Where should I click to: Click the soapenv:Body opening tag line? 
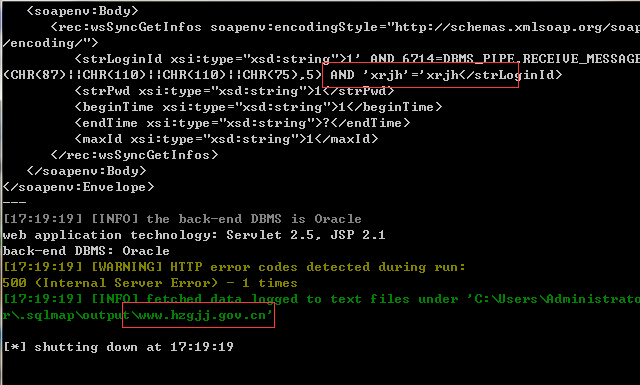click(x=82, y=11)
